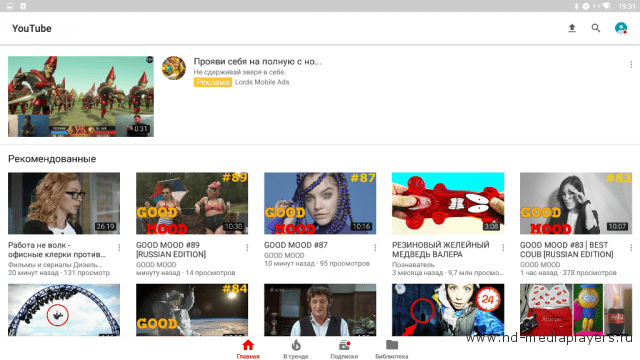Play the GOOD MOOD #87 thumbnail
Image resolution: width=640 pixels, height=360 pixels.
point(320,203)
